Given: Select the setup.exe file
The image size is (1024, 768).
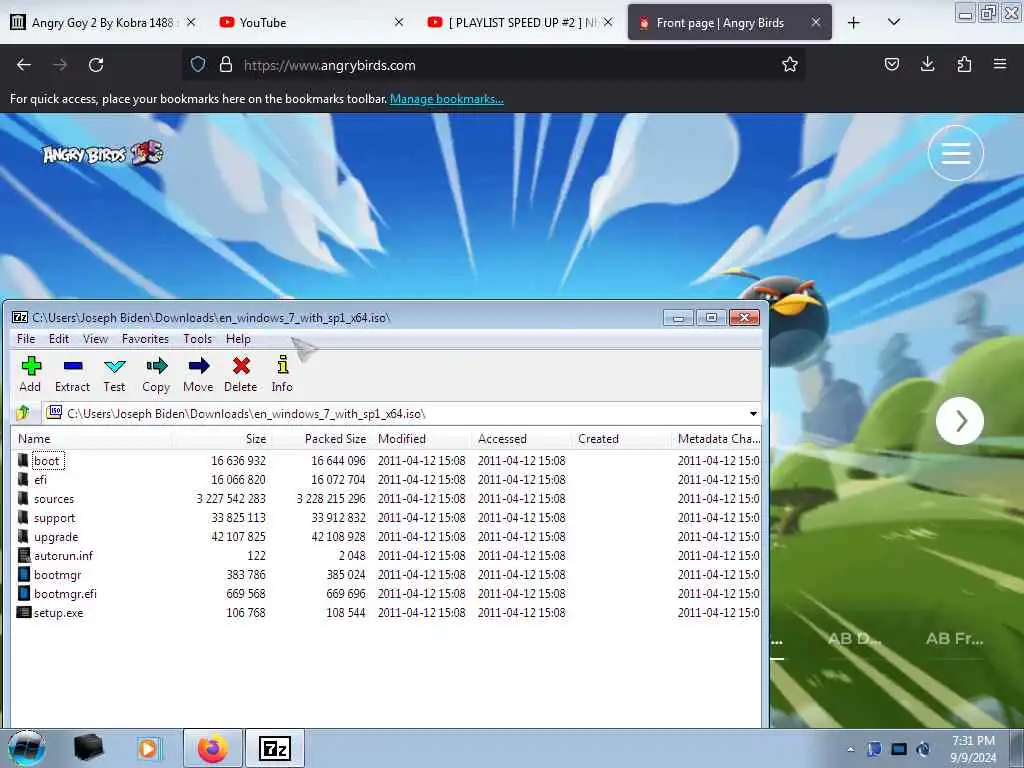Looking at the screenshot, I should (58, 613).
